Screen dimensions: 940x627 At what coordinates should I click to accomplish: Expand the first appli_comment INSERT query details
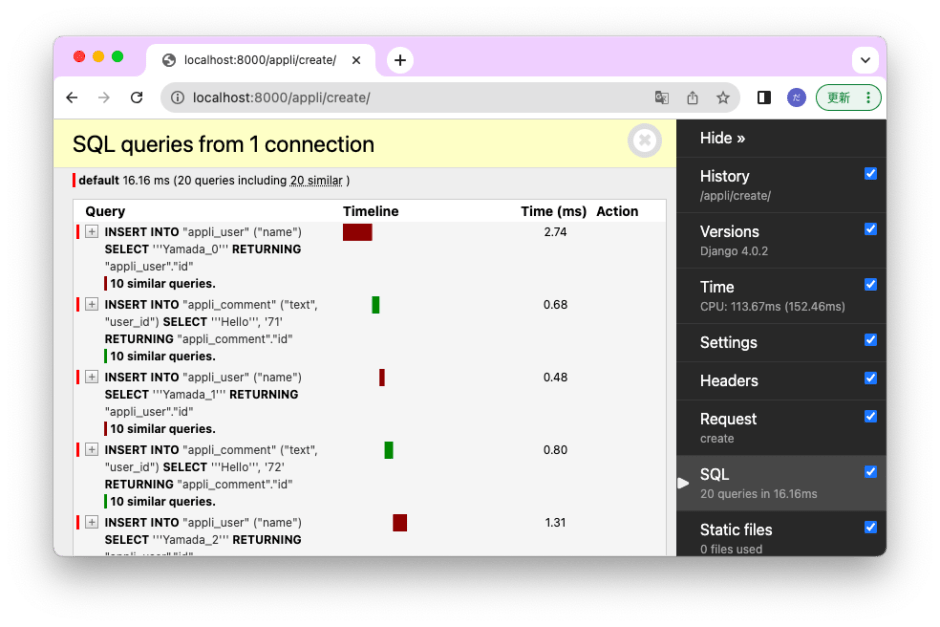(x=91, y=304)
